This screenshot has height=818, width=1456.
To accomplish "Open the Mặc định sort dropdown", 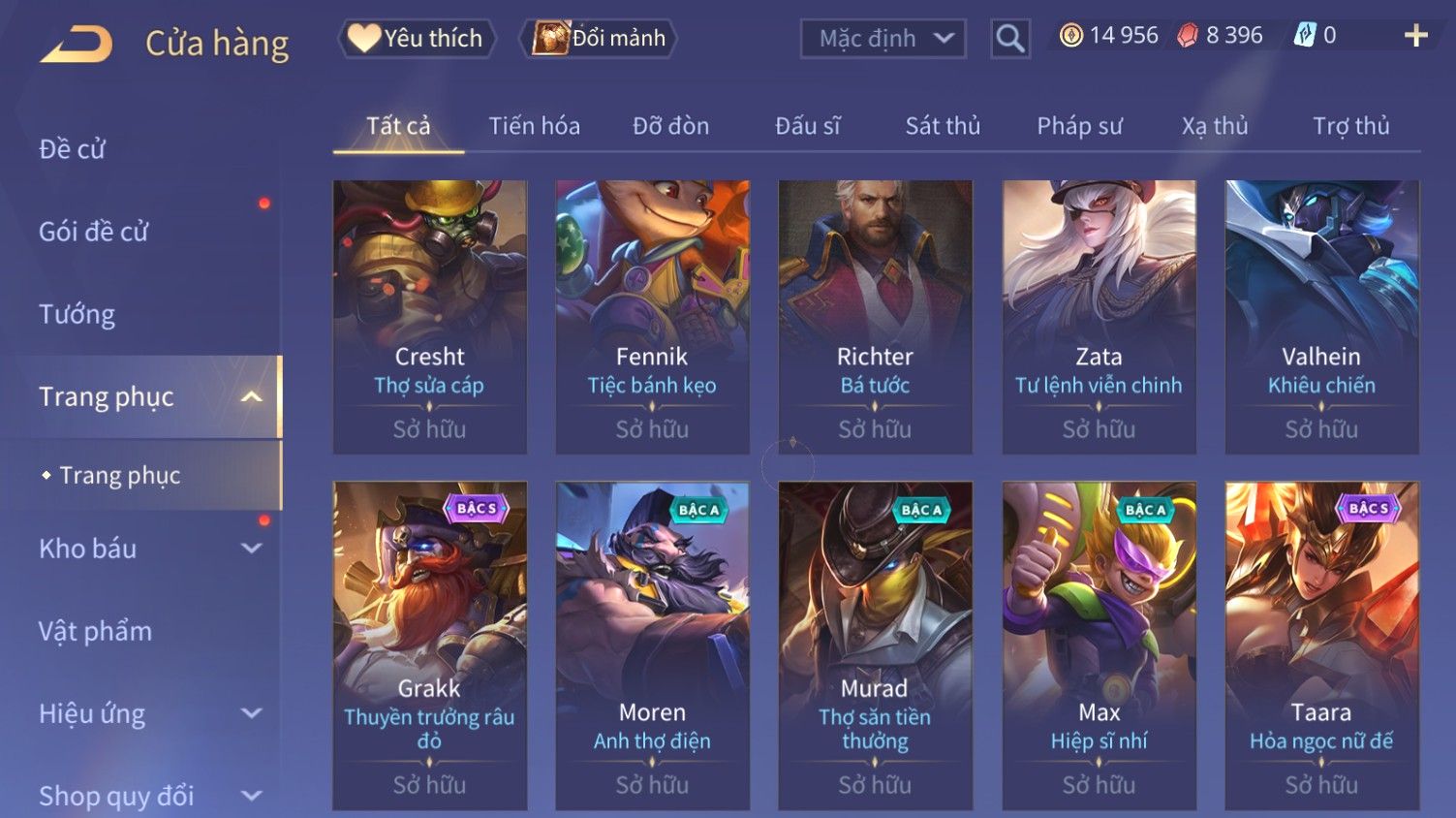I will [x=883, y=39].
